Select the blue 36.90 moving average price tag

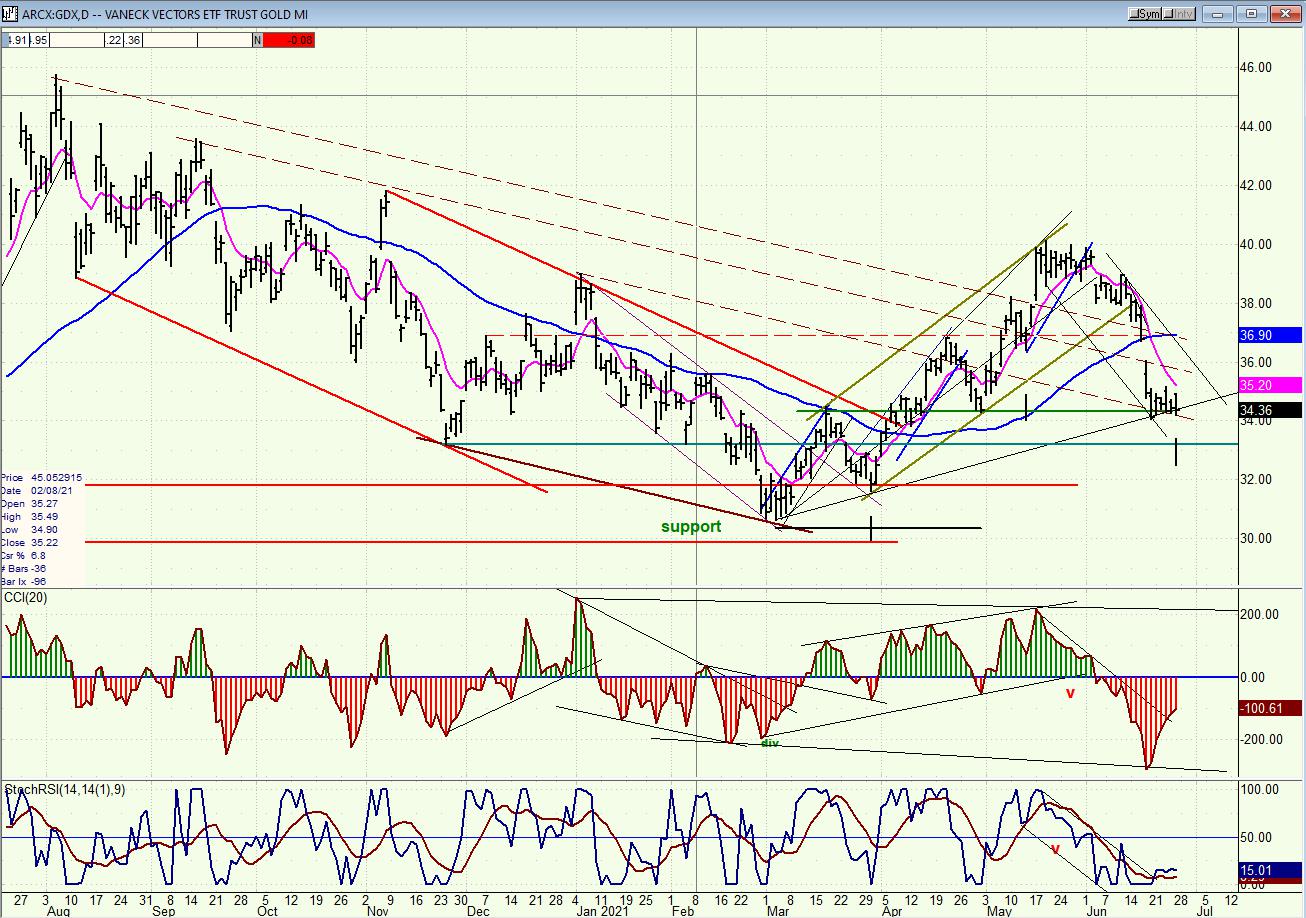(1272, 336)
